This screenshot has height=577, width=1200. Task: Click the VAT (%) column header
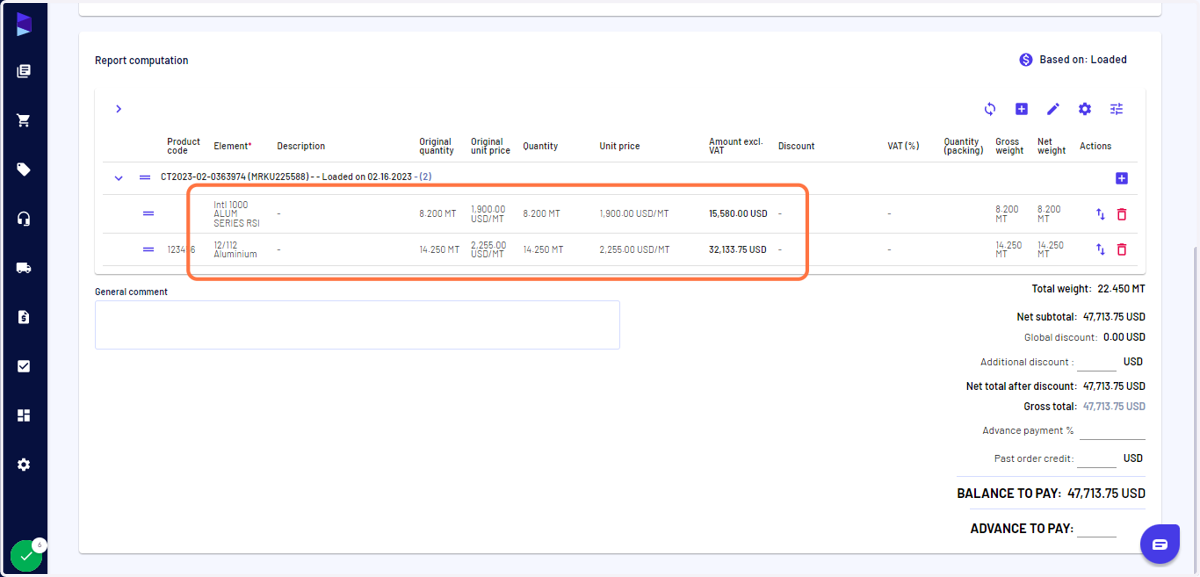coord(903,146)
